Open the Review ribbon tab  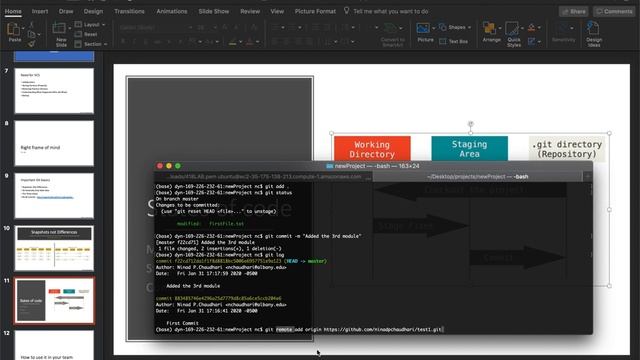250,11
